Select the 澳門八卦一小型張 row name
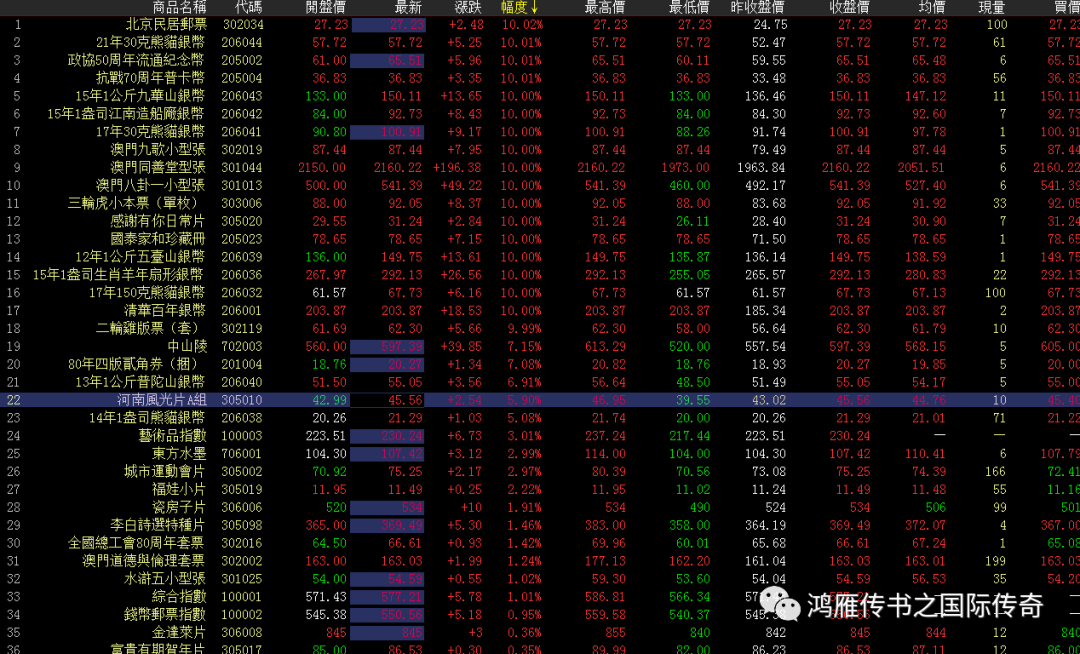This screenshot has width=1080, height=654. pyautogui.click(x=151, y=185)
